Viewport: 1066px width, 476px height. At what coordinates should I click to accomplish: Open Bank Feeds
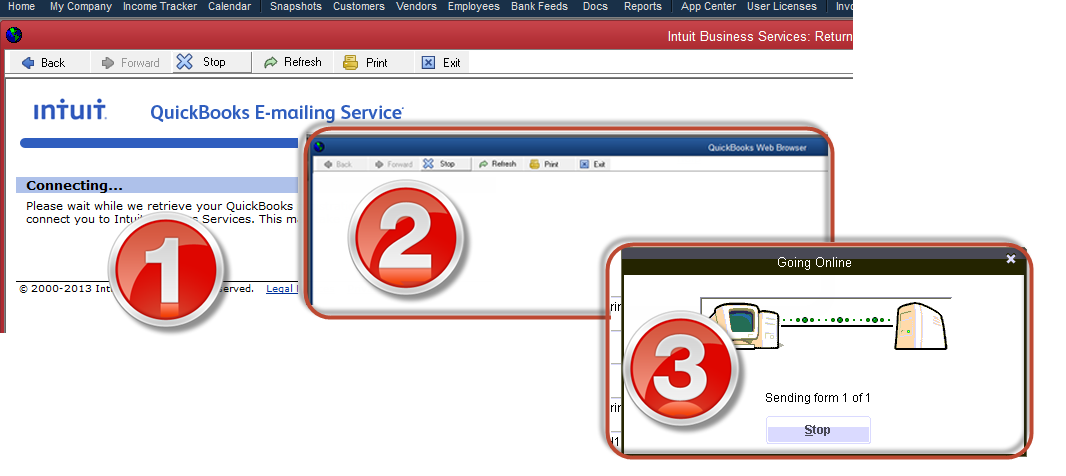coord(539,6)
